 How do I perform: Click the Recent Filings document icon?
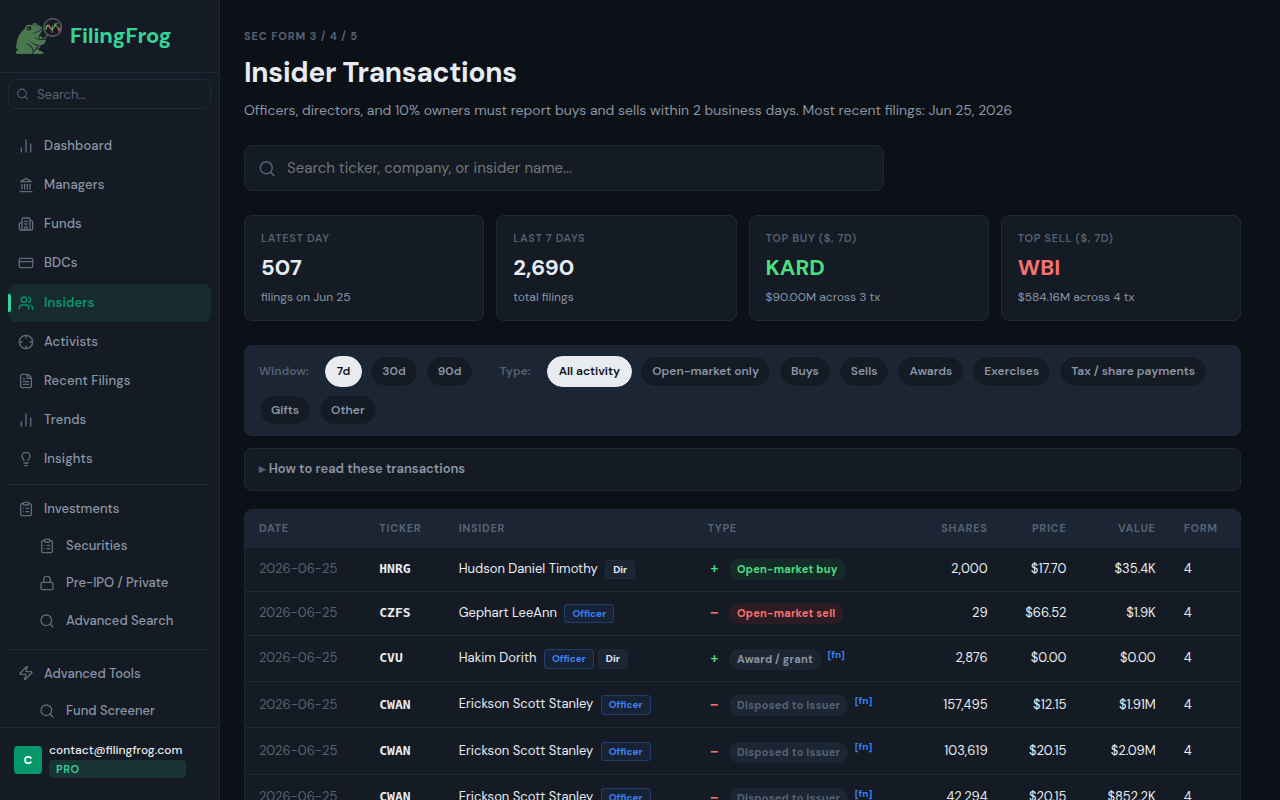(26, 381)
